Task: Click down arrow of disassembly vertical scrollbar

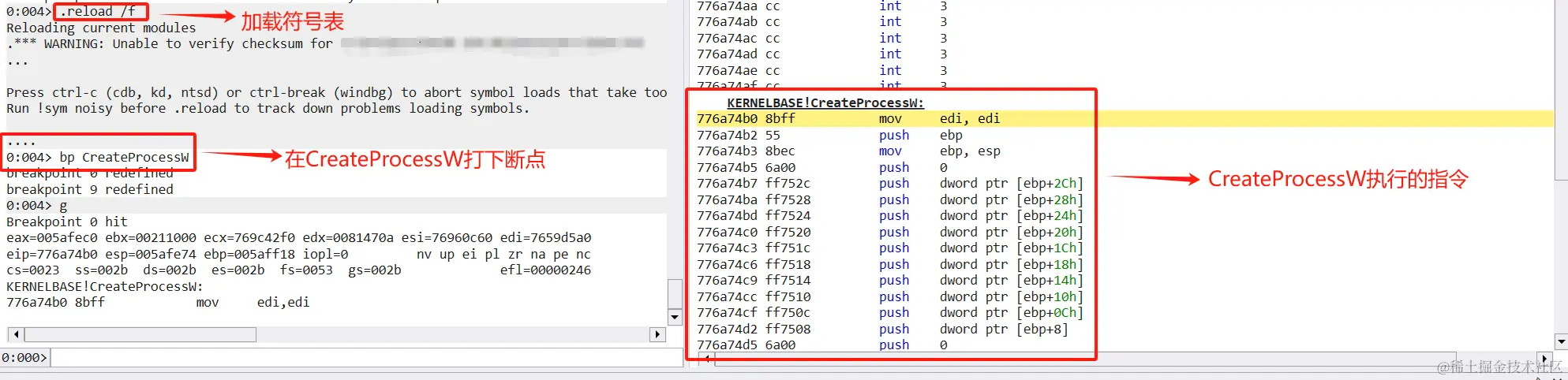Action: [1561, 341]
